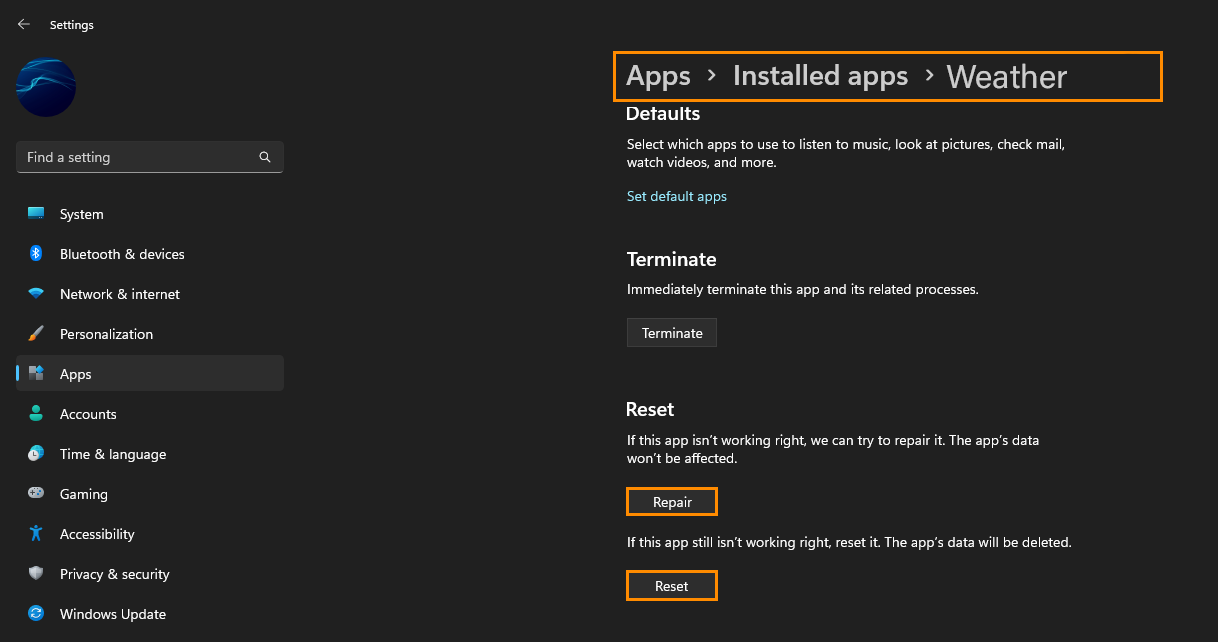Screen dimensions: 1218x642
Task: Click the Settings window title text
Action: 72,25
